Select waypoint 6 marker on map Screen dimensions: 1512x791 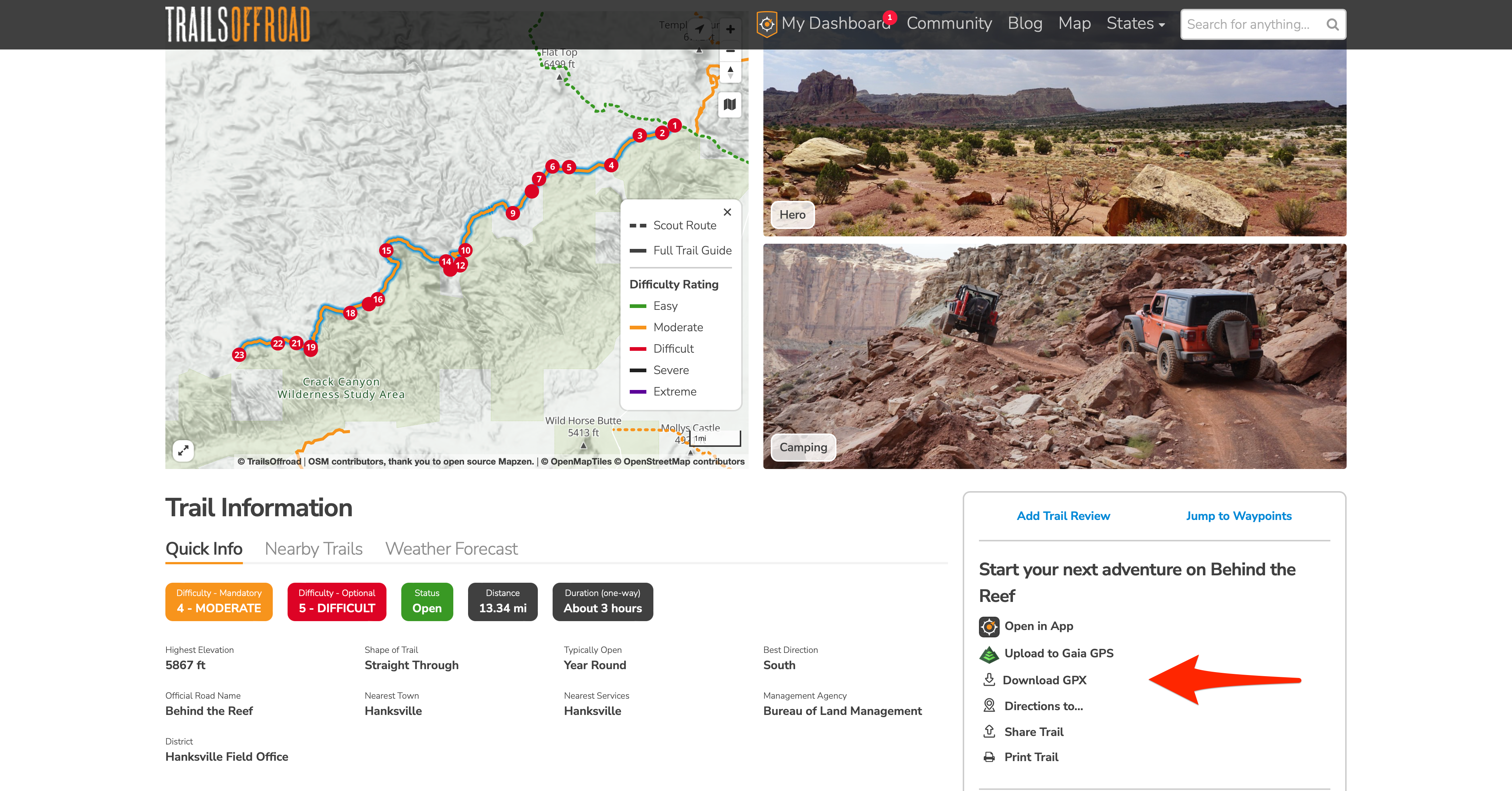pyautogui.click(x=552, y=166)
